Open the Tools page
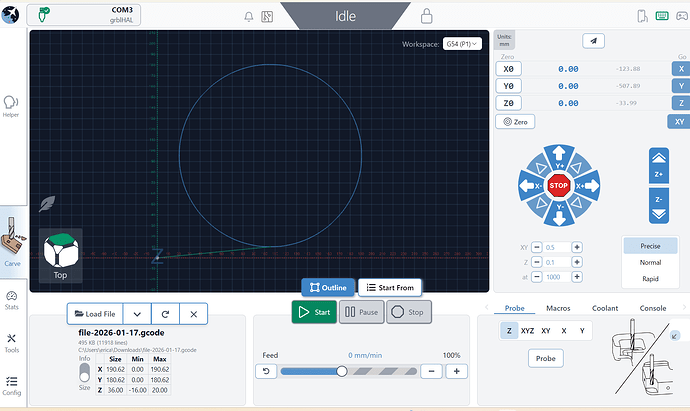 [x=12, y=342]
